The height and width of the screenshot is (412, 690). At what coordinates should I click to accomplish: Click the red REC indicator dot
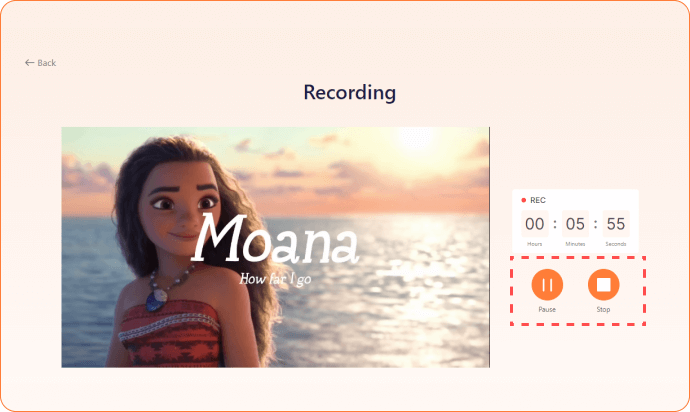click(524, 200)
